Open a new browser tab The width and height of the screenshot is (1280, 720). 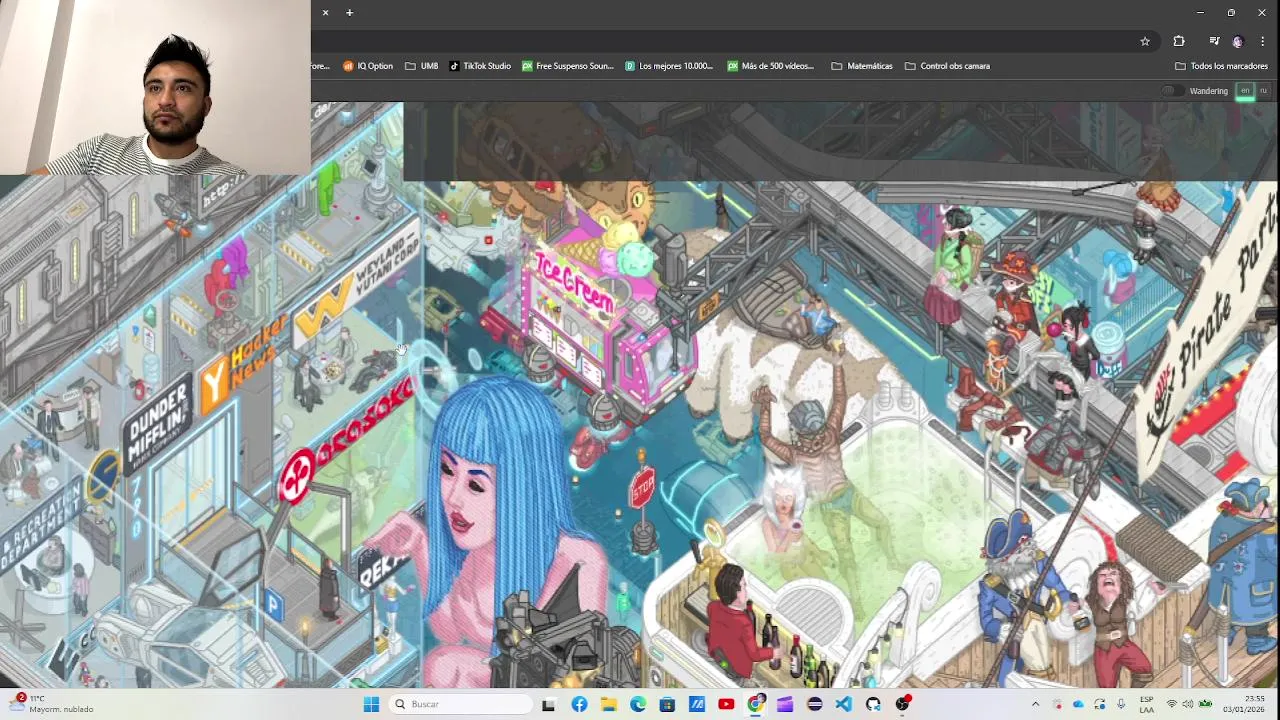[x=349, y=13]
